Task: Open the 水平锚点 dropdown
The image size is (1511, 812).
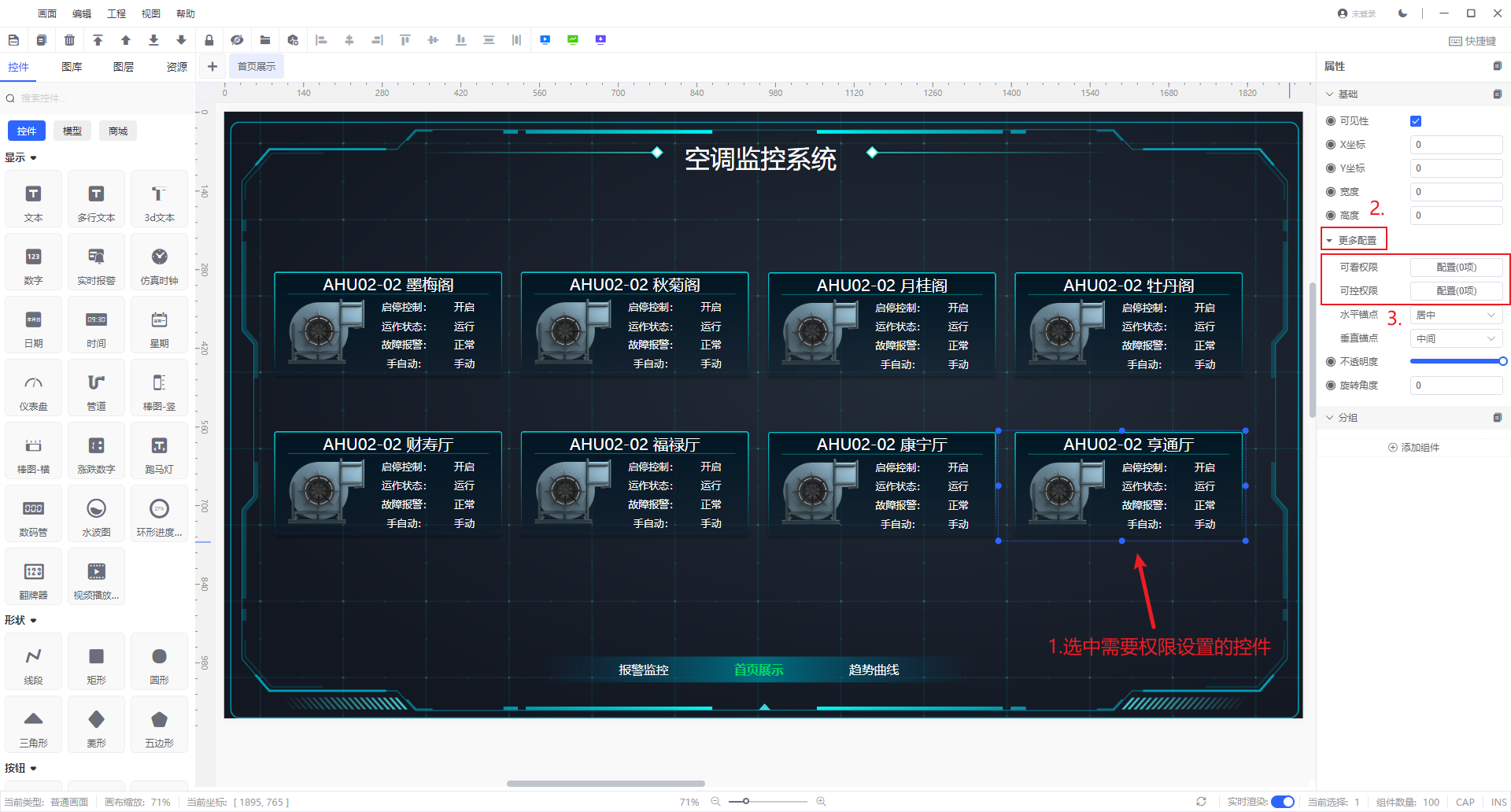Action: [1455, 315]
